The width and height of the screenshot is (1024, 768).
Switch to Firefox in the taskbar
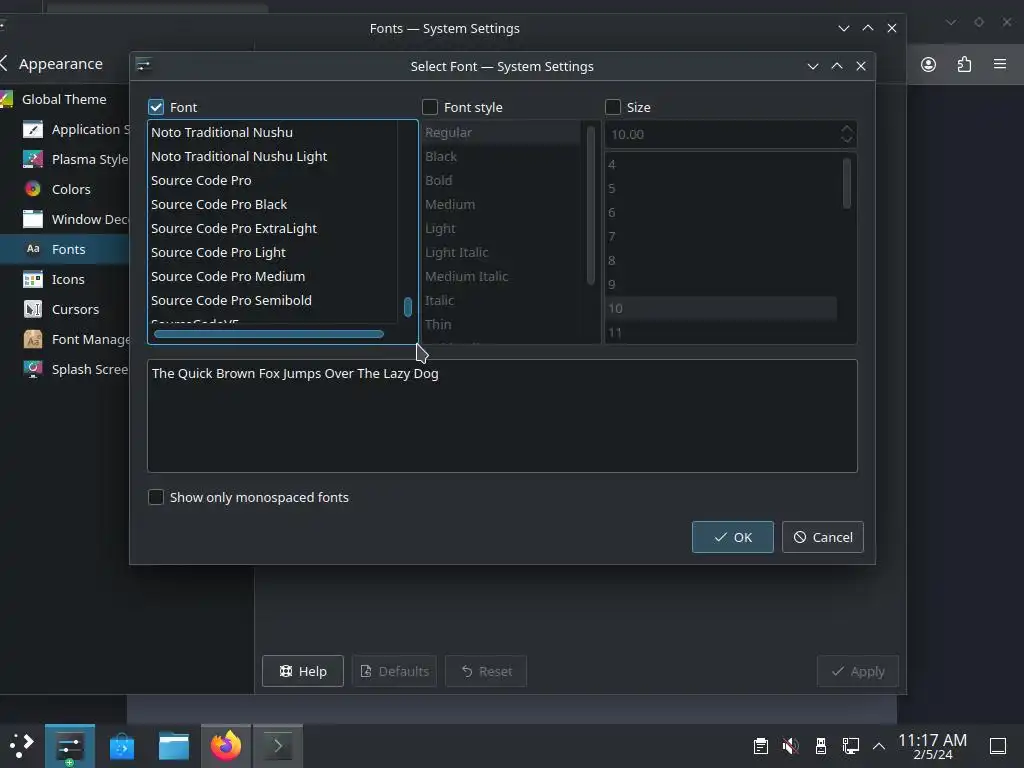226,746
